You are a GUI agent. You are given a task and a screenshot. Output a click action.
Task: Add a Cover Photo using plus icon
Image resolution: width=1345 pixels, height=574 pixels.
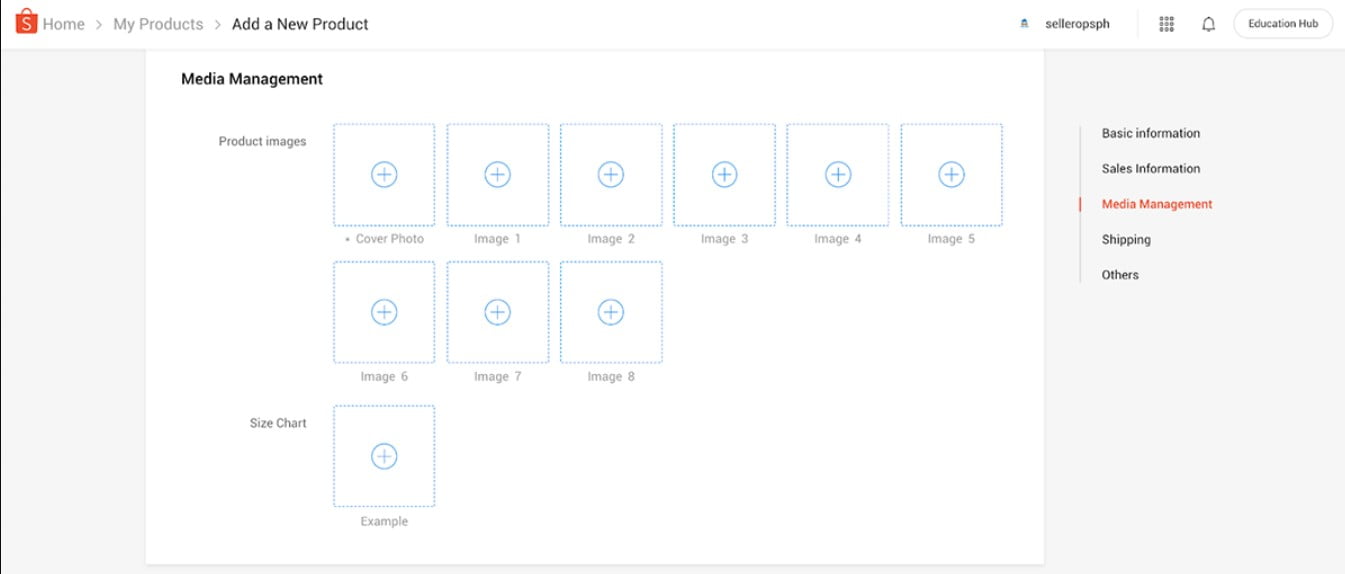click(384, 175)
